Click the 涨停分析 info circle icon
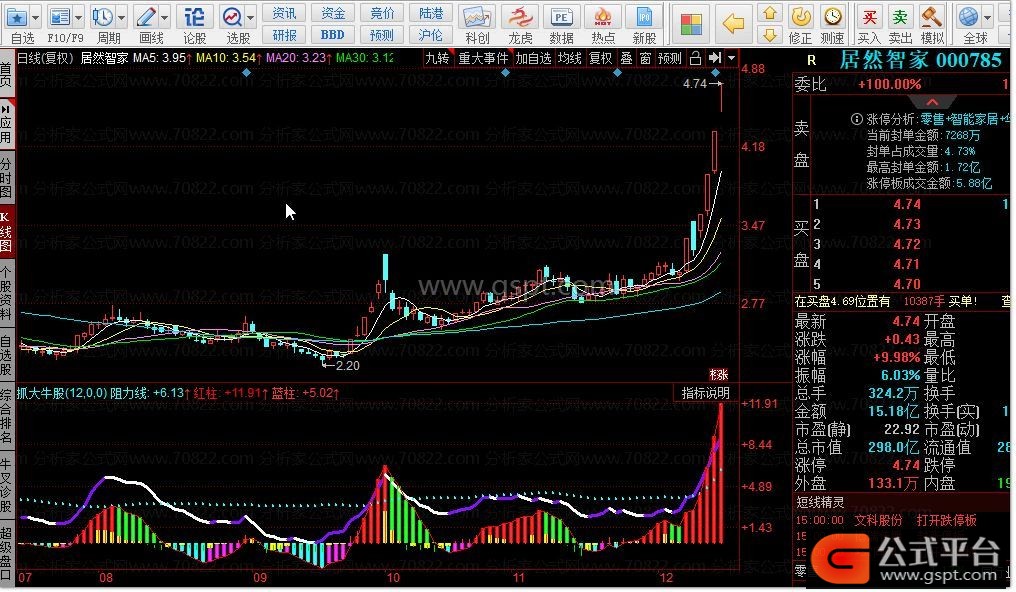 pyautogui.click(x=857, y=119)
